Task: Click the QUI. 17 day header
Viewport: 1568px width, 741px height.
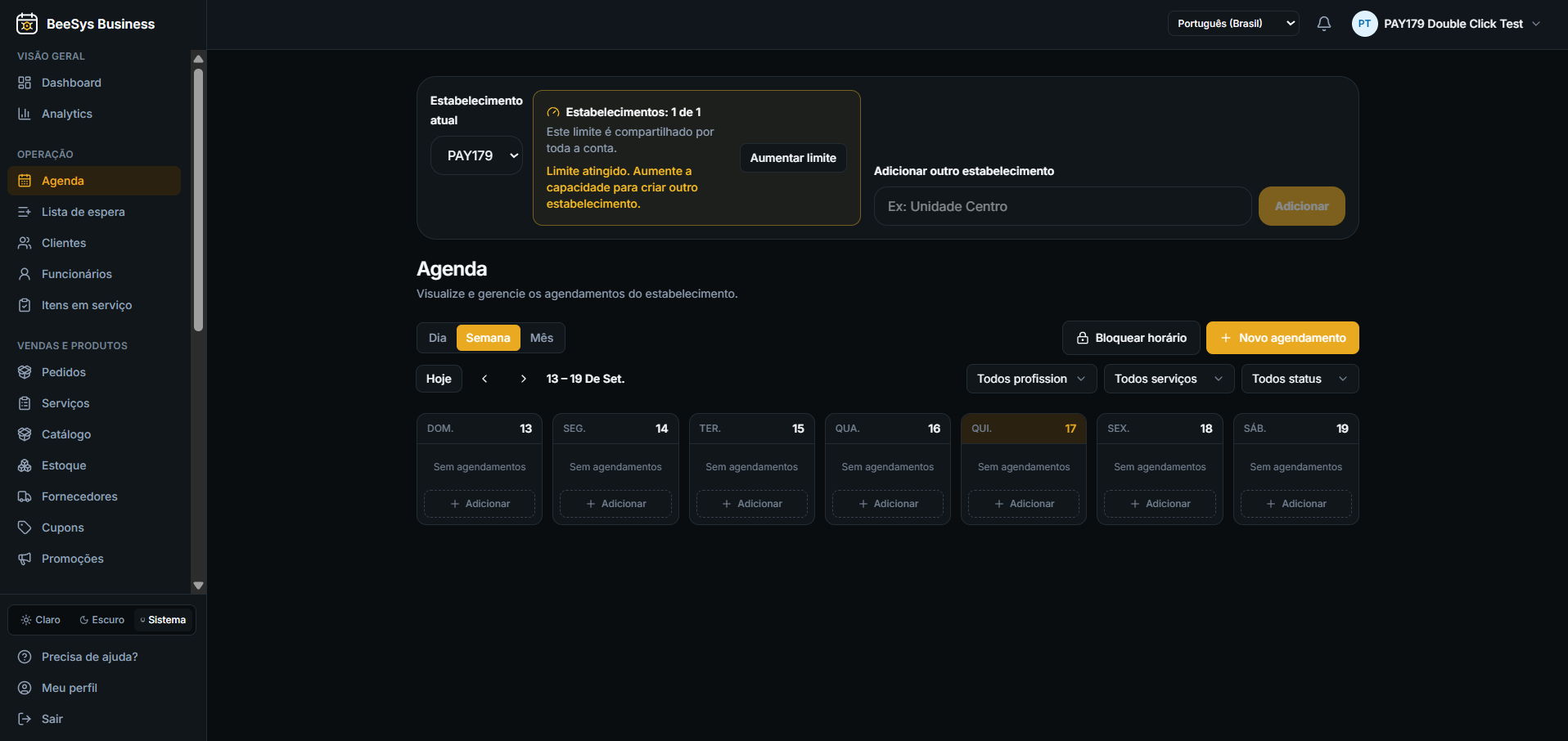Action: coord(1024,429)
